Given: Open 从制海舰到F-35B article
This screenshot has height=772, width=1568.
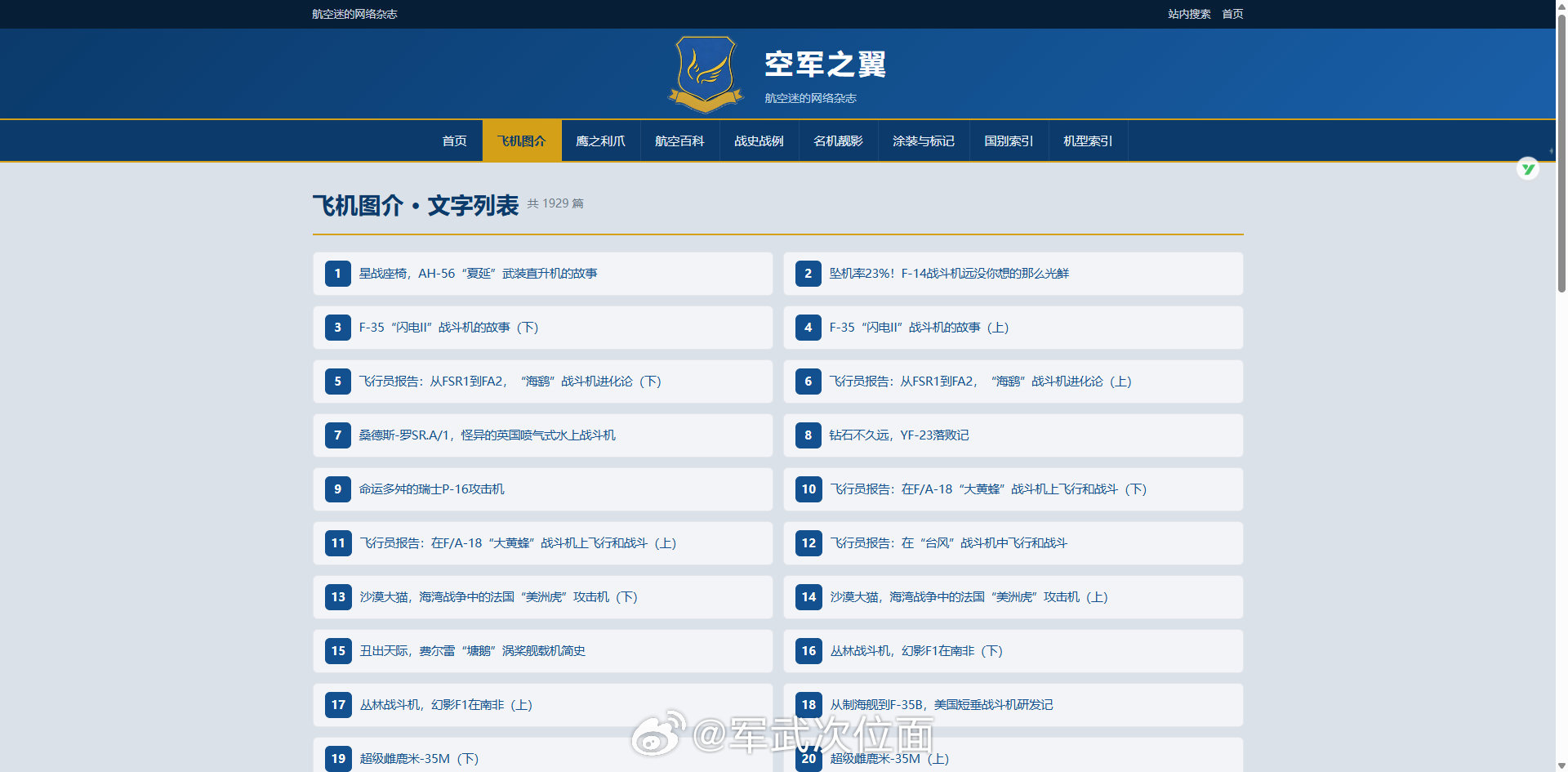Looking at the screenshot, I should pyautogui.click(x=941, y=705).
